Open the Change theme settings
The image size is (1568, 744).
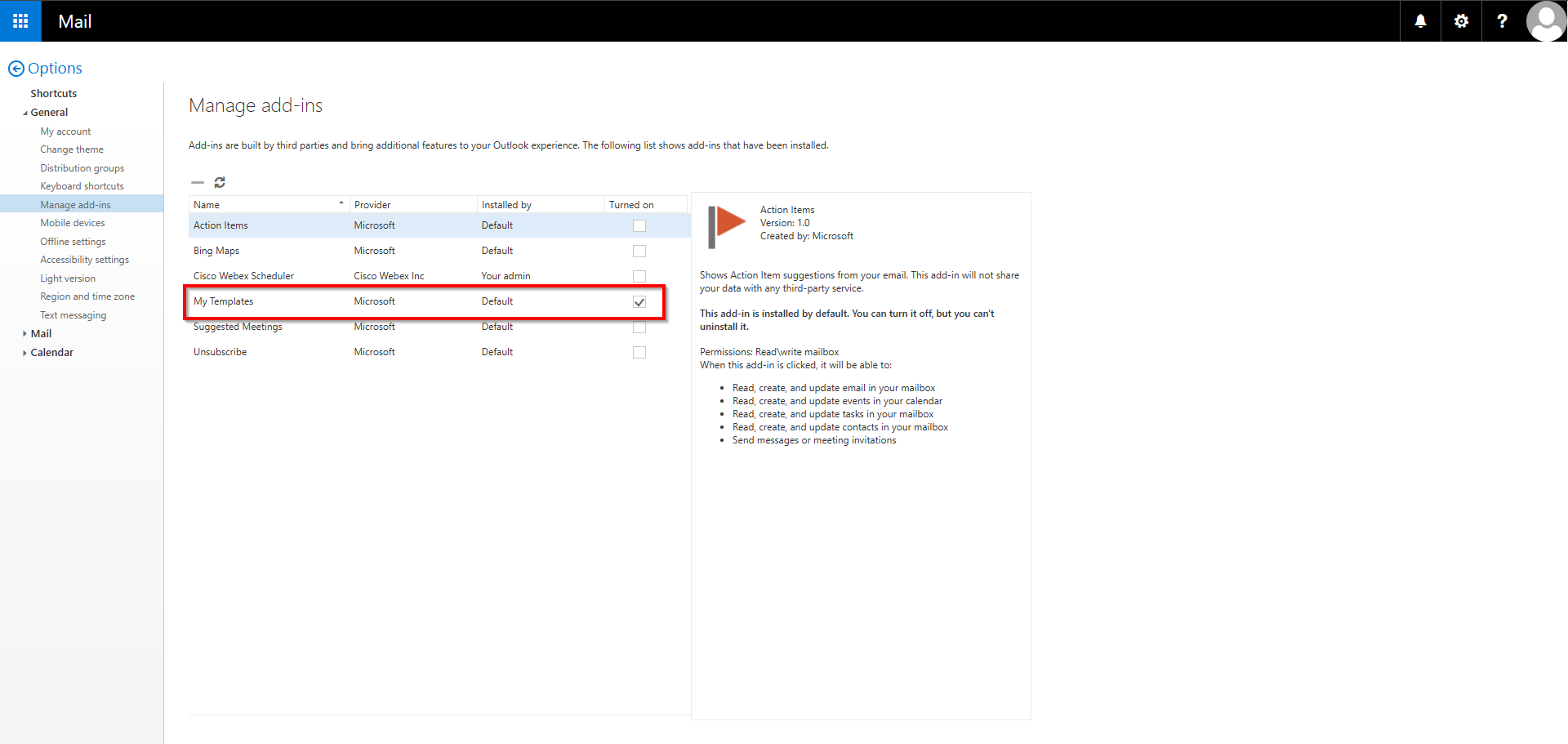(x=72, y=149)
